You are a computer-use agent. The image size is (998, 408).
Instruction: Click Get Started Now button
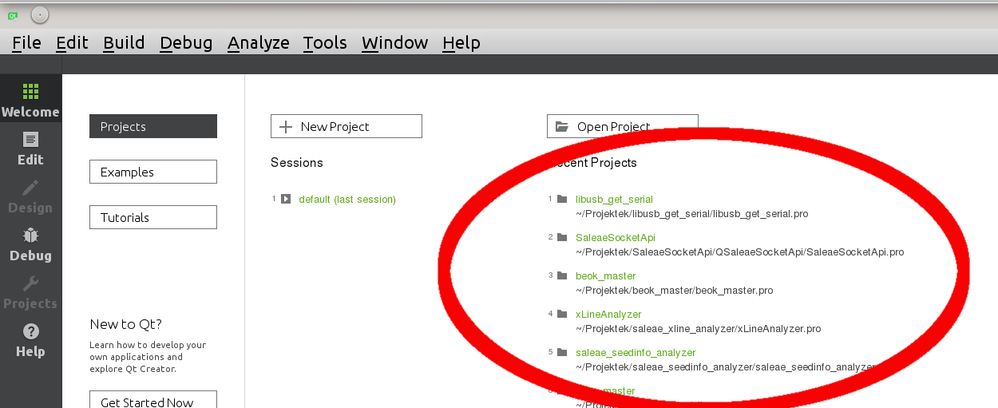coord(153,401)
